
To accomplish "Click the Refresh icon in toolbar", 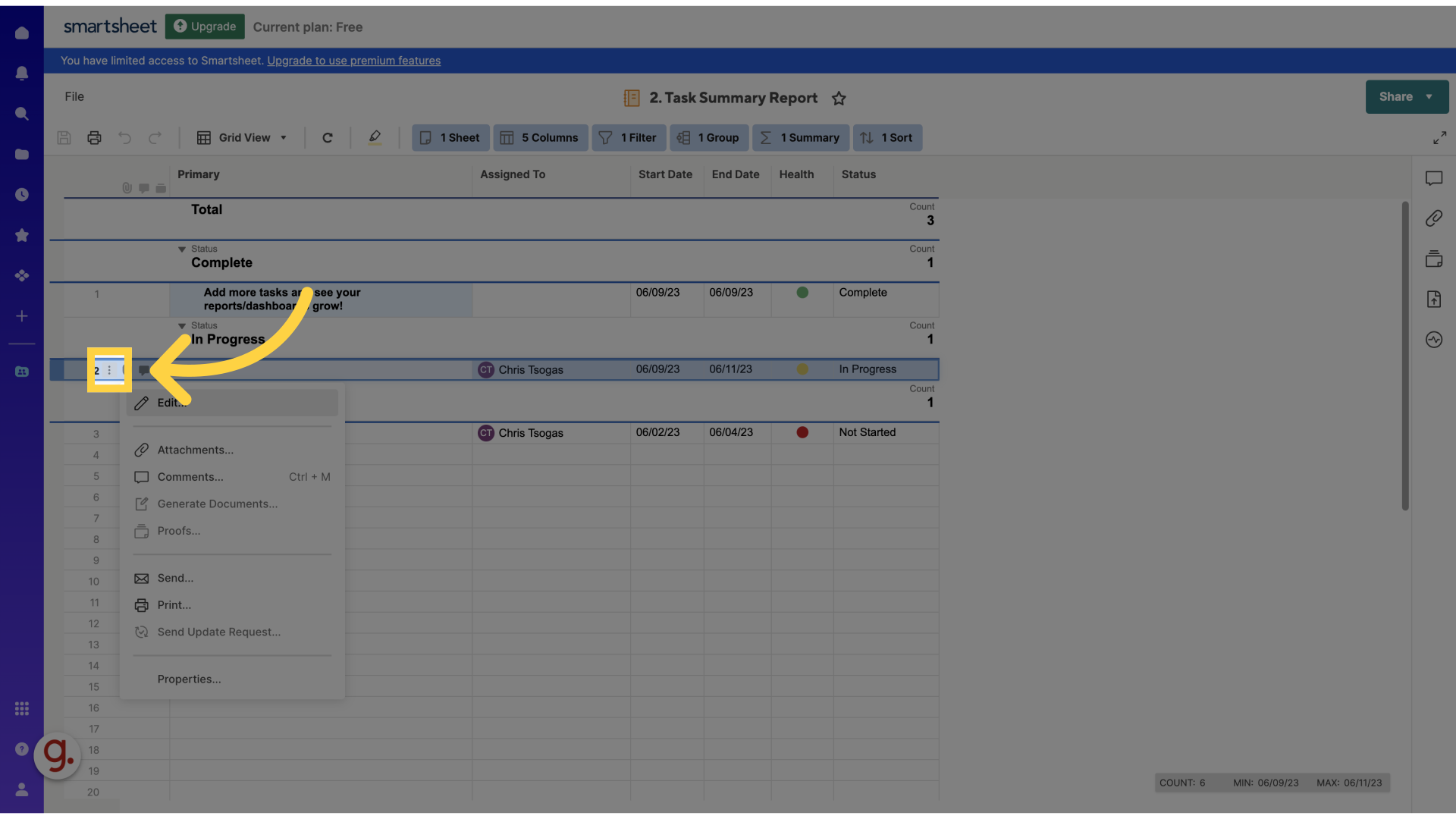I will coord(328,137).
